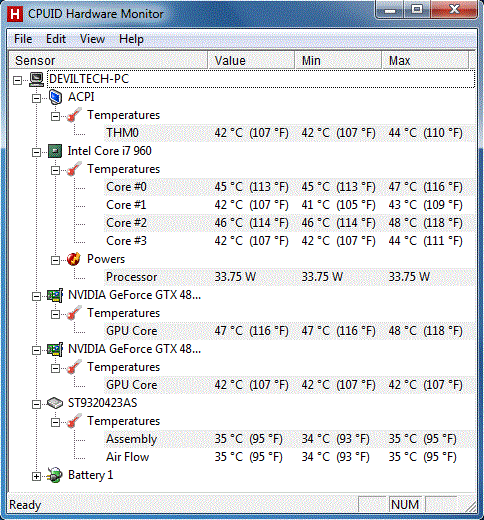
Task: Close the Hardware Monitor window
Action: 454,10
